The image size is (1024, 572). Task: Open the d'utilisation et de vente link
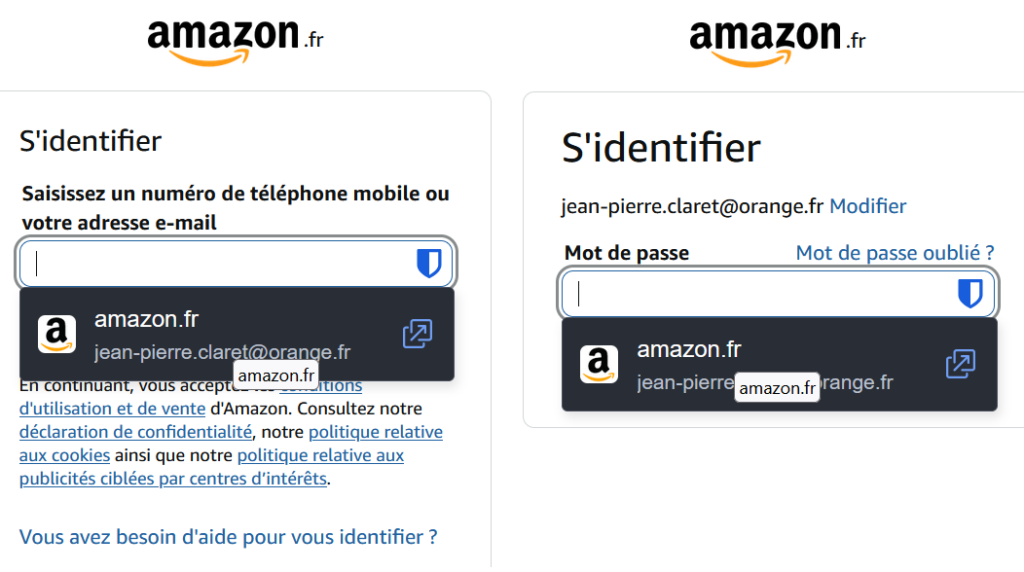(x=112, y=409)
